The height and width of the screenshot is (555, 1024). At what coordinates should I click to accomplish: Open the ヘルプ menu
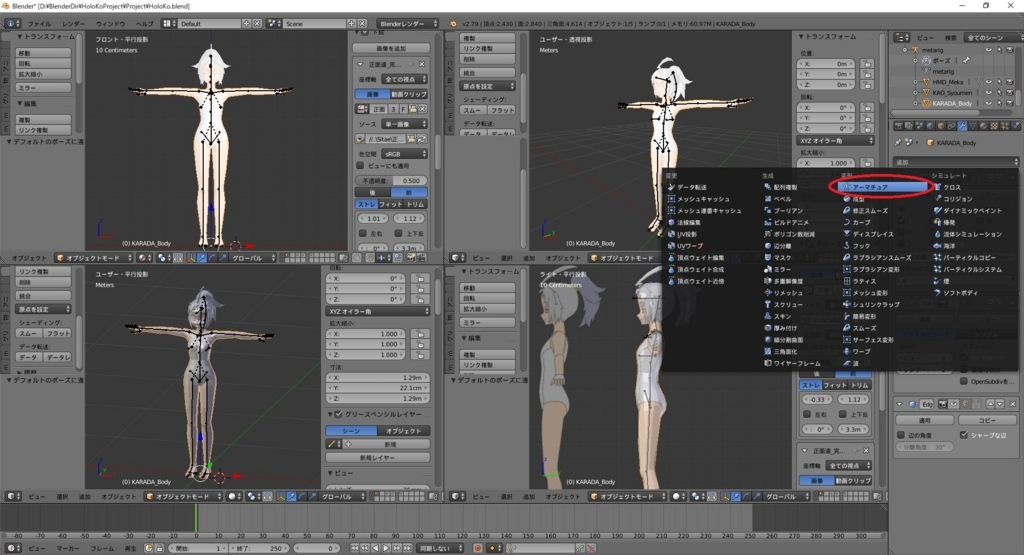point(144,24)
